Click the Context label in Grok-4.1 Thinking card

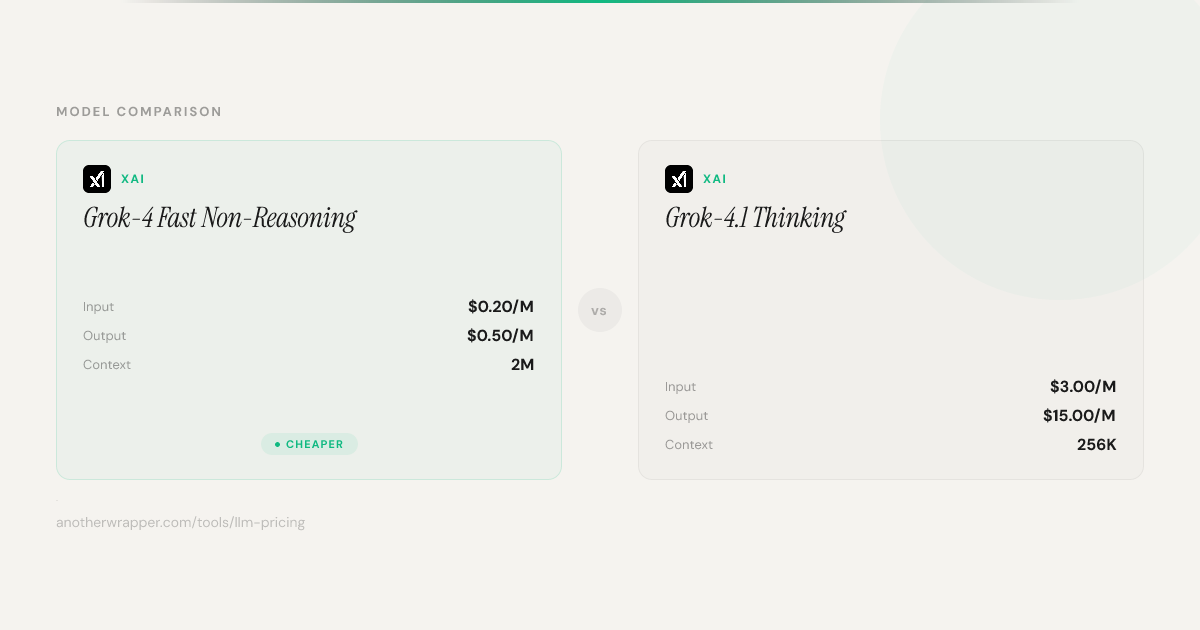point(689,445)
